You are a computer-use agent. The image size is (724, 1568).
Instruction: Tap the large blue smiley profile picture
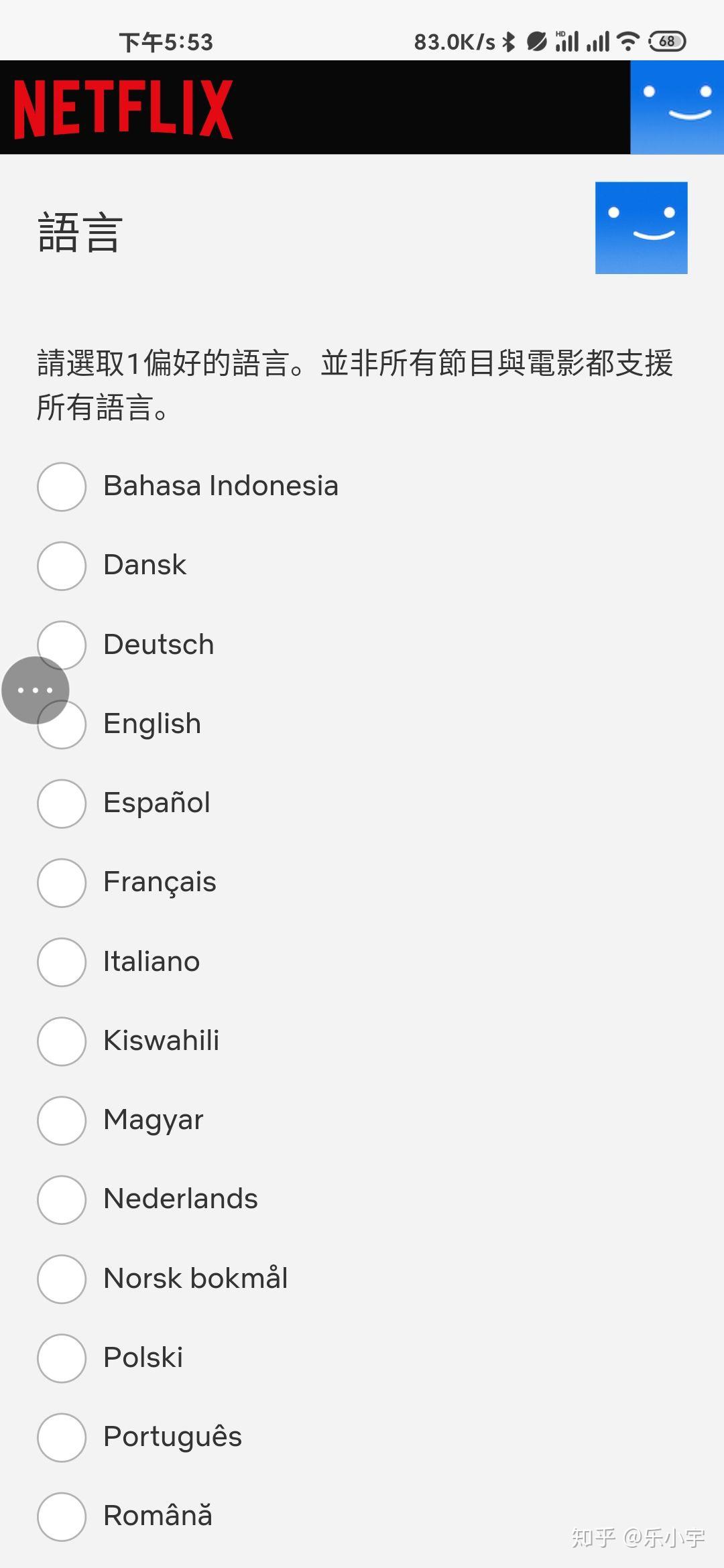coord(641,228)
